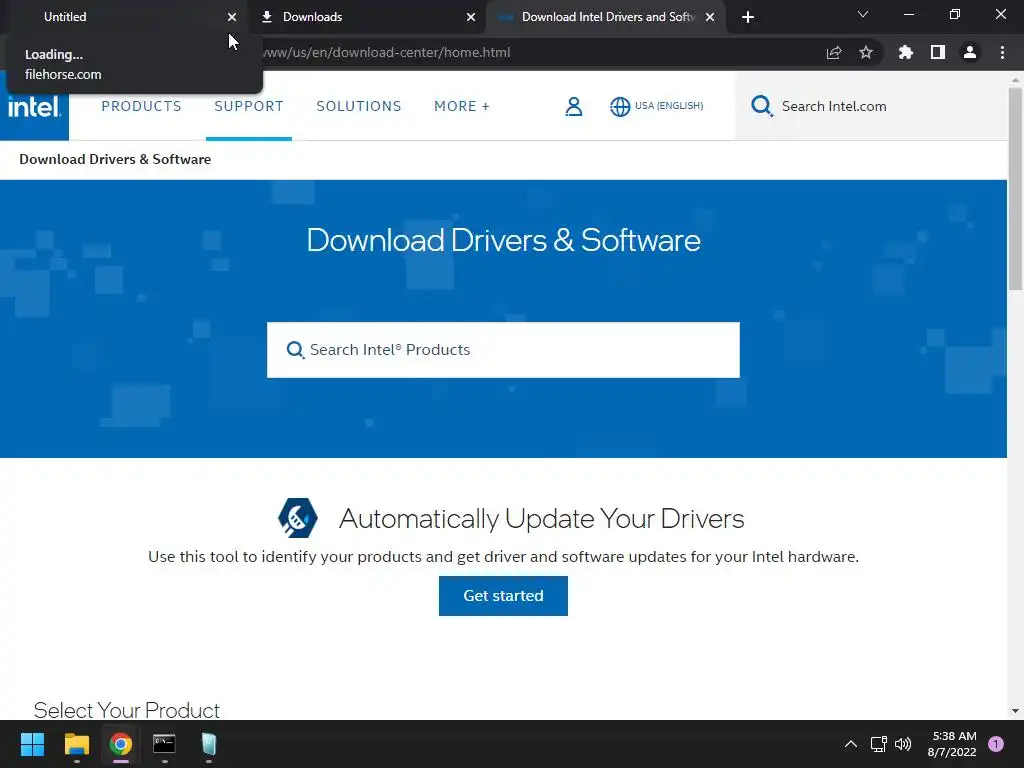The width and height of the screenshot is (1024, 768).
Task: Click the Get started button
Action: [504, 596]
